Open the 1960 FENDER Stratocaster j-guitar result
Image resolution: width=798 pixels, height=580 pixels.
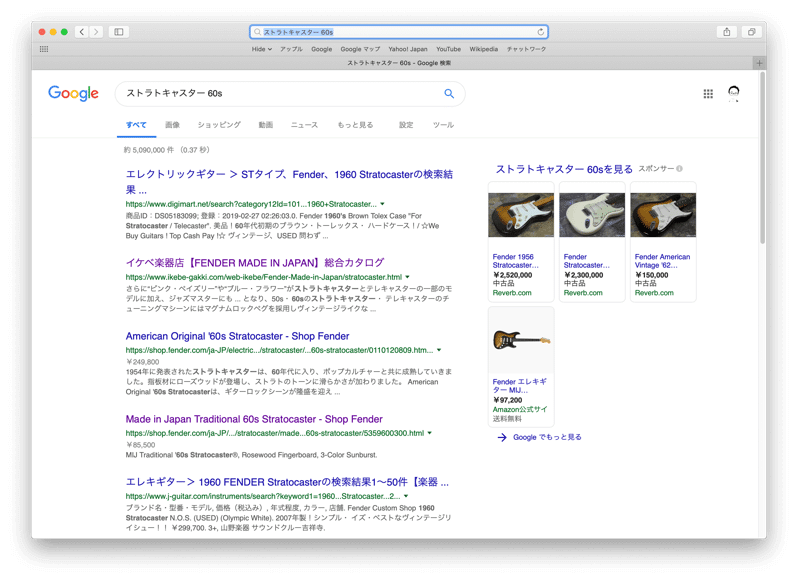[x=287, y=482]
